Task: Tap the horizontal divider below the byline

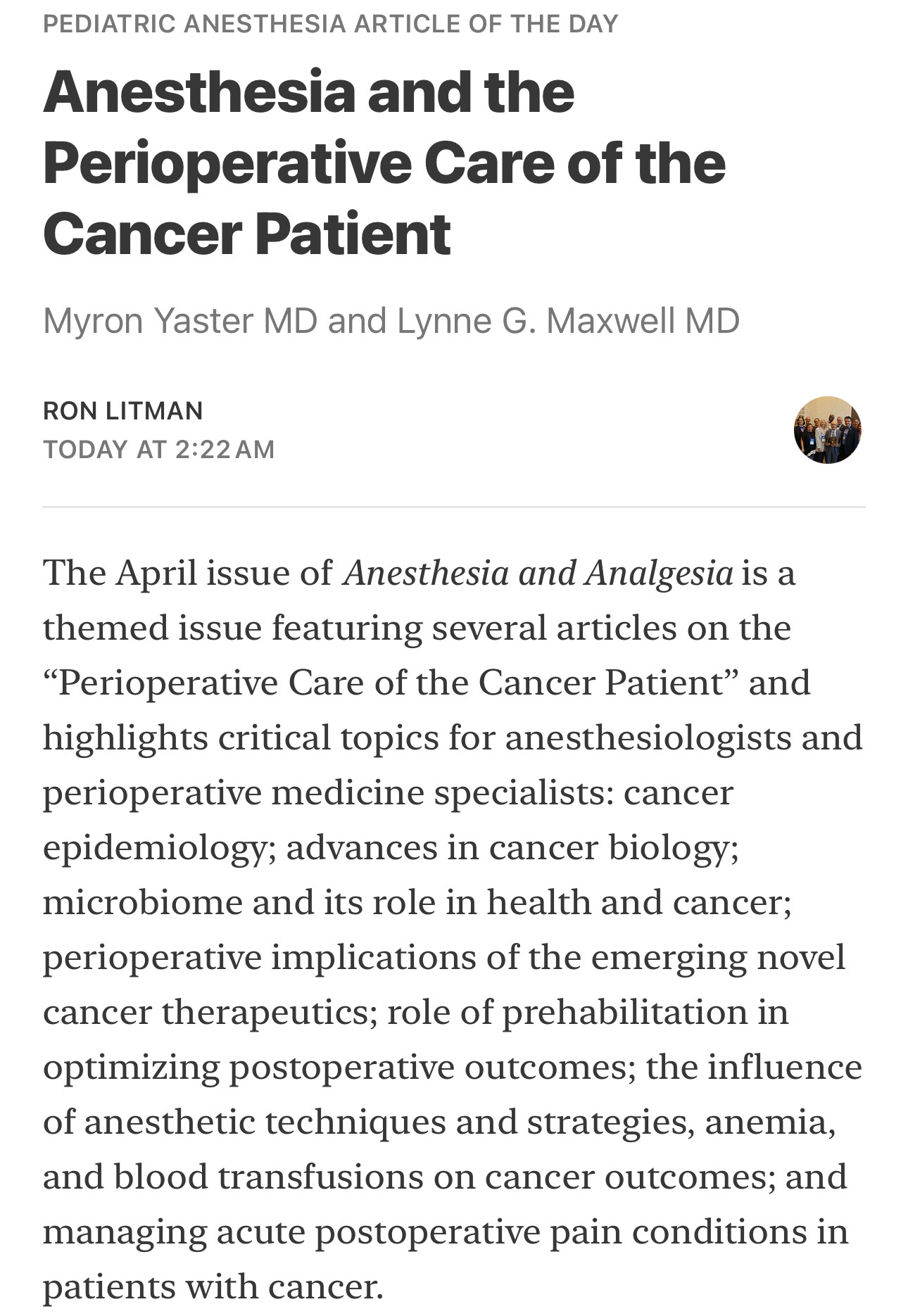Action: point(454,507)
